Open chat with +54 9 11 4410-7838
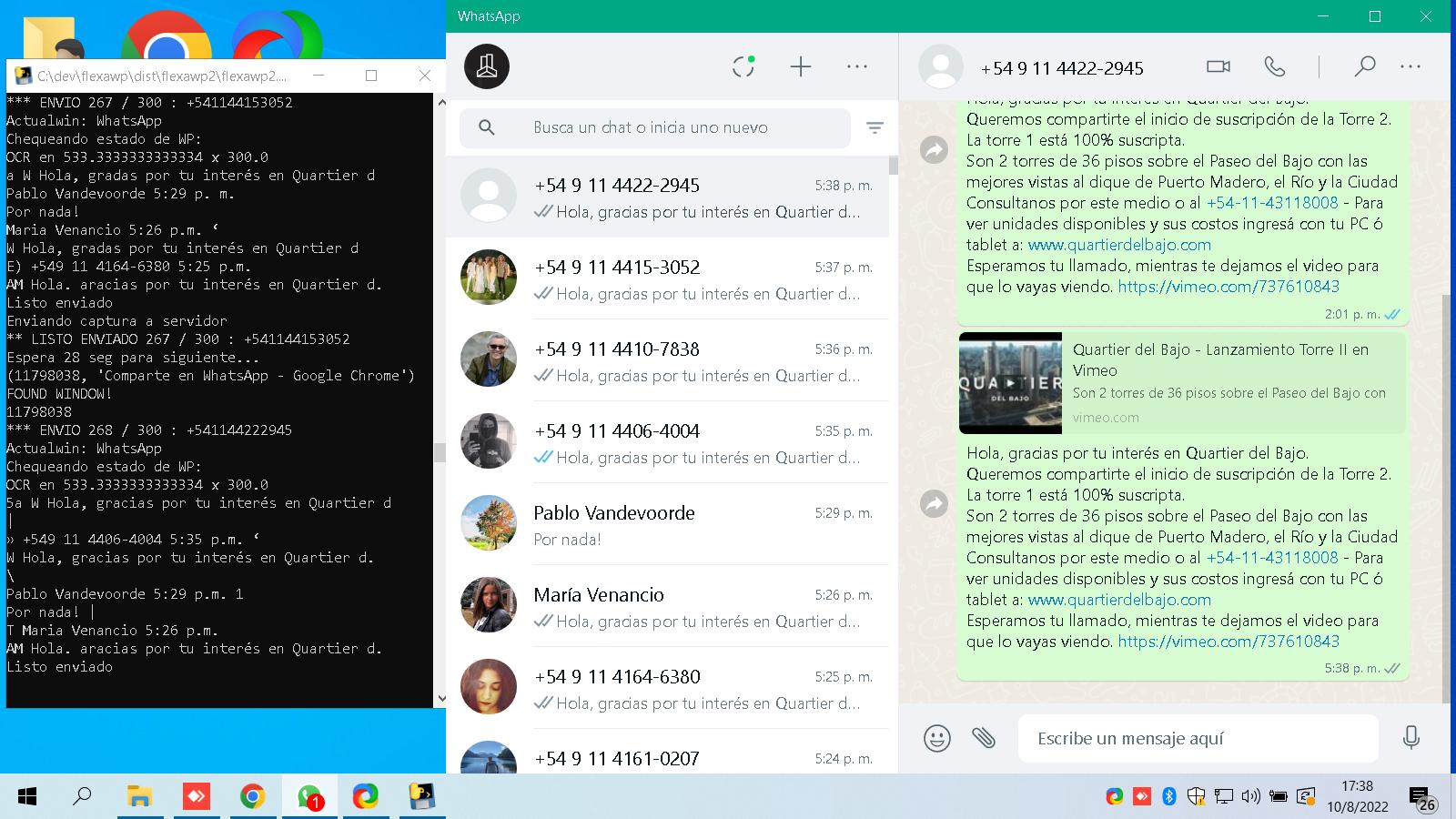Viewport: 1456px width, 819px height. click(x=667, y=360)
